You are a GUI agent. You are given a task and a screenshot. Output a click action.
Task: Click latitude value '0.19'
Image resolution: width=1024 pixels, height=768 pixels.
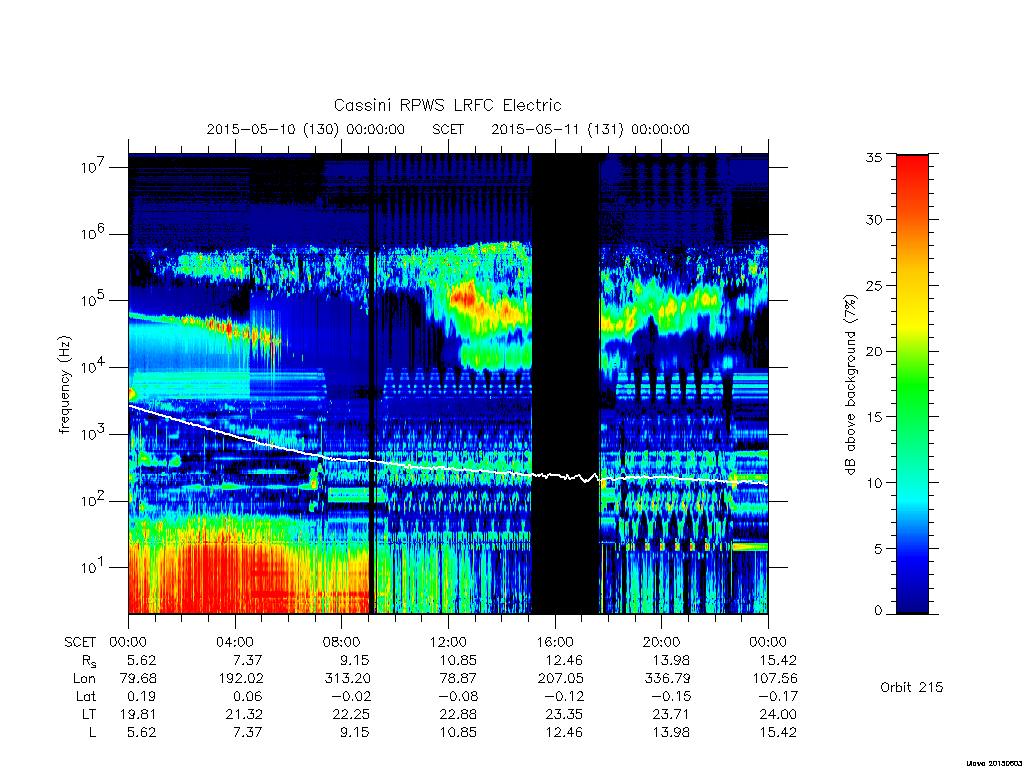[x=142, y=696]
